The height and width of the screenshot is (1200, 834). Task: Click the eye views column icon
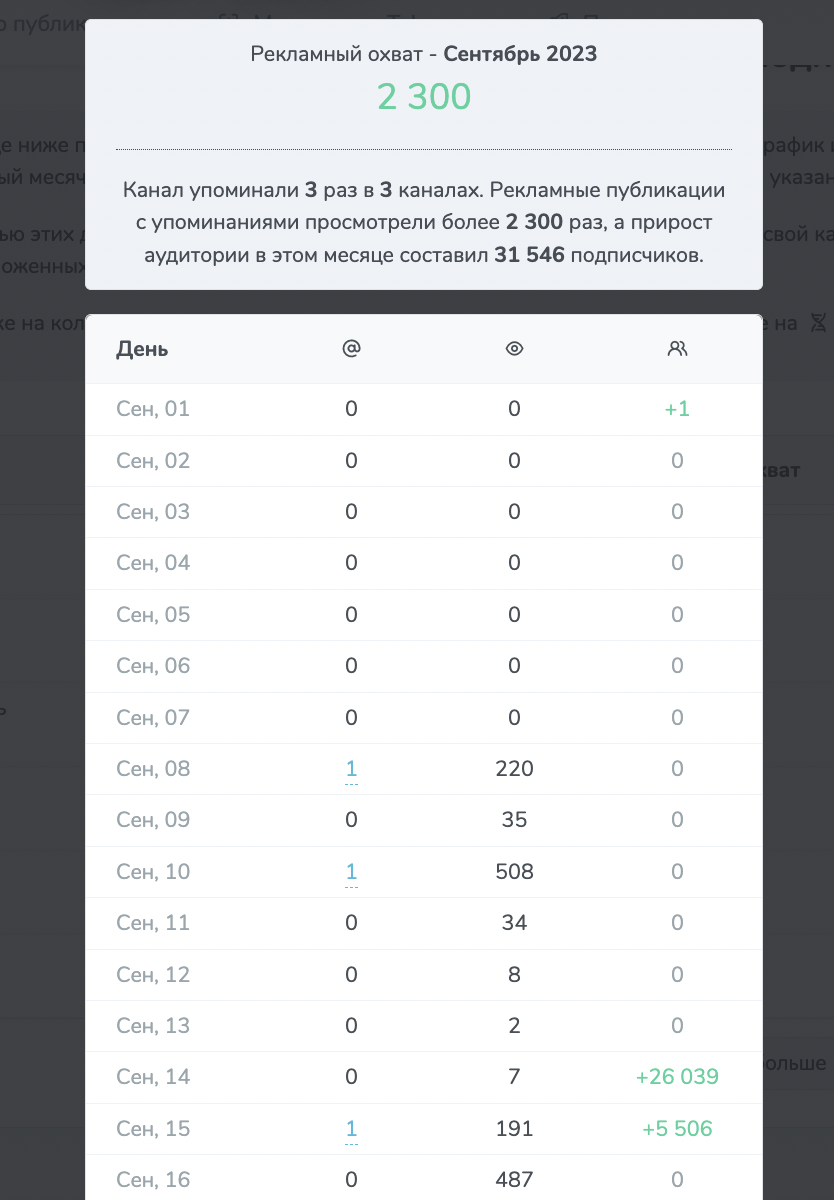[x=515, y=349]
